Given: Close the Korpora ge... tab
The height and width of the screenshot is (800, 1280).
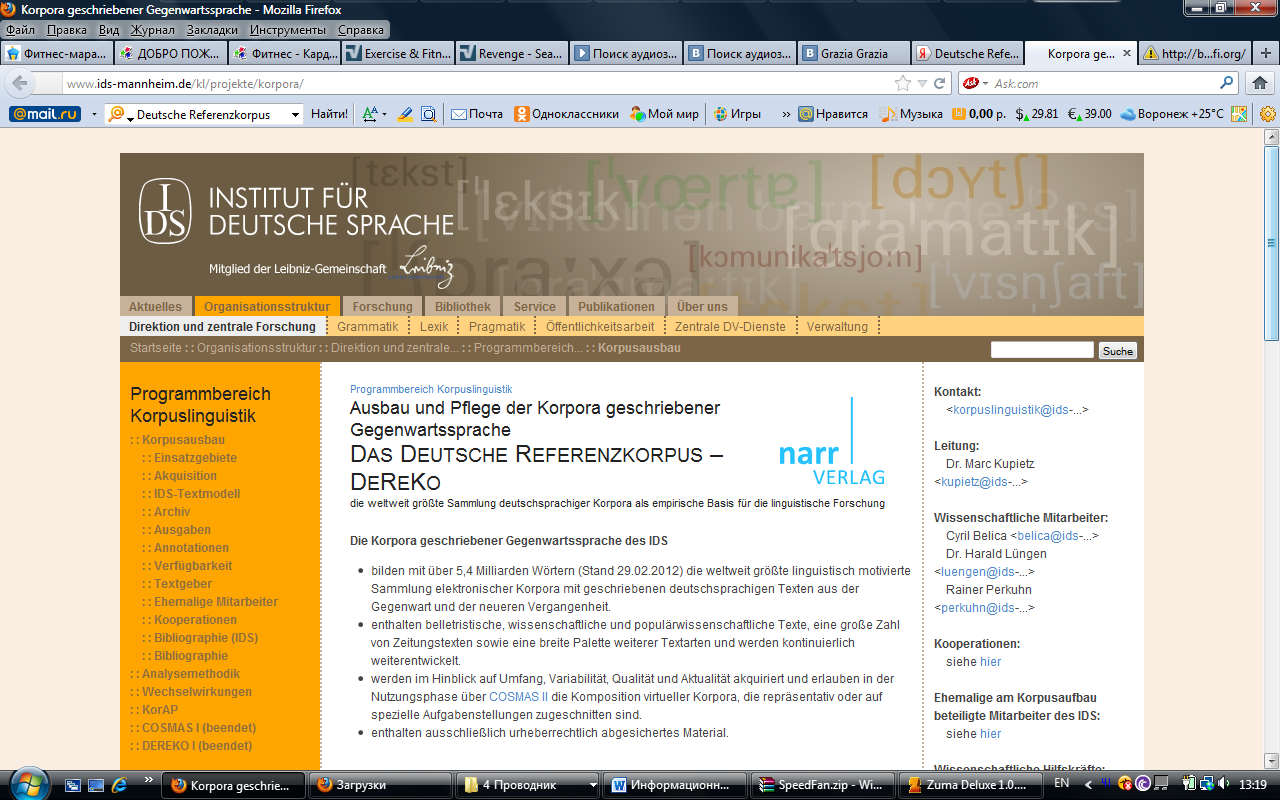Looking at the screenshot, I should (x=1128, y=54).
